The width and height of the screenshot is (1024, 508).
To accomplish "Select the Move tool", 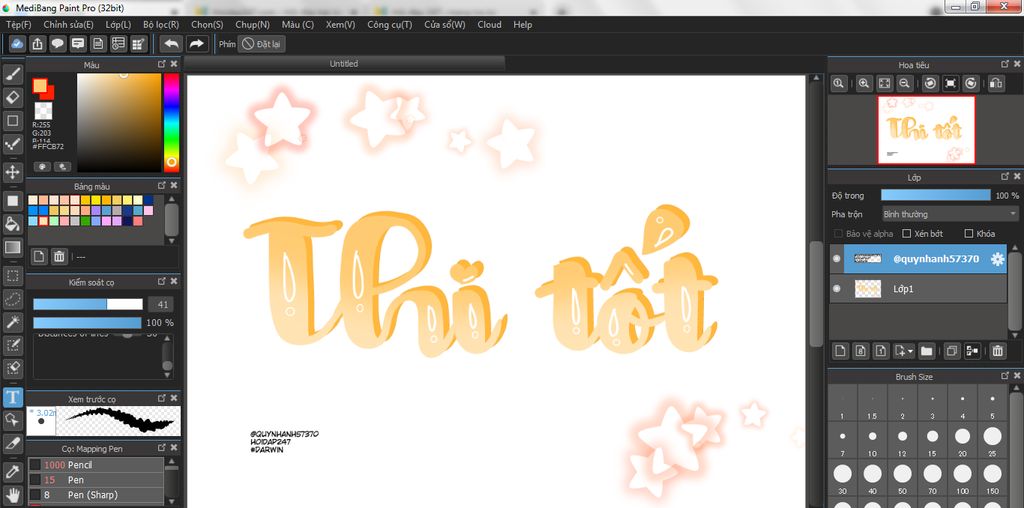I will point(12,172).
